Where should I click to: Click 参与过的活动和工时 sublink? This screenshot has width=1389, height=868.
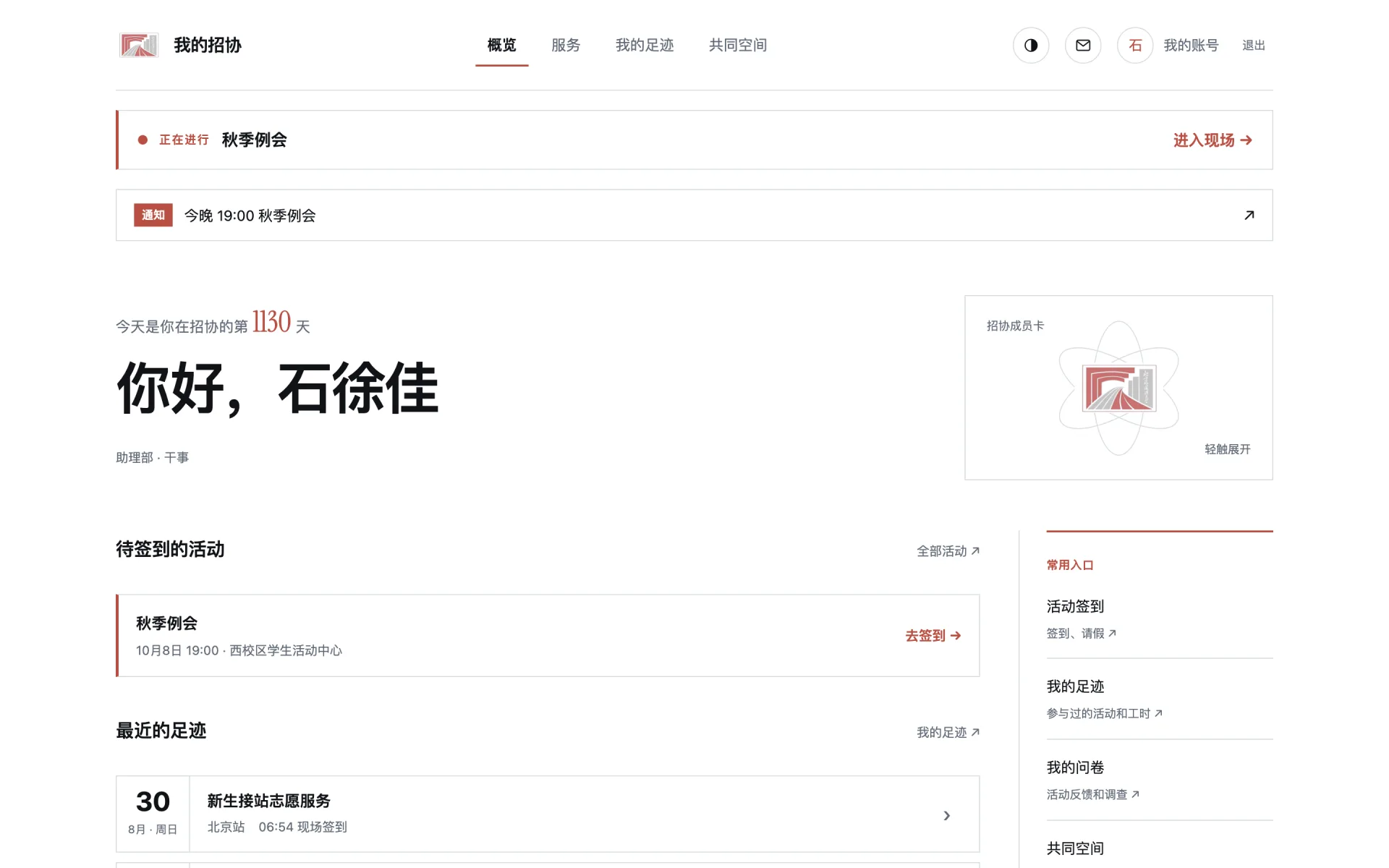pyautogui.click(x=1104, y=714)
